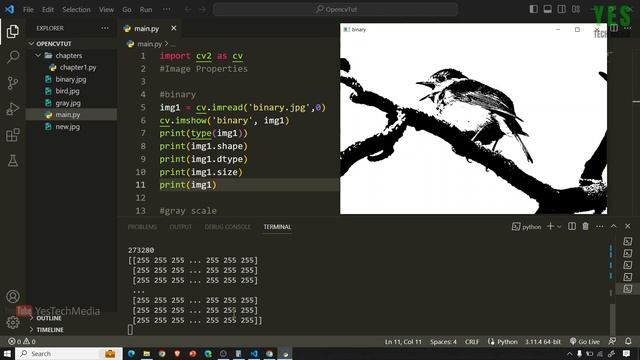Open binary.jpg in the explorer
The height and width of the screenshot is (360, 640).
coord(72,79)
